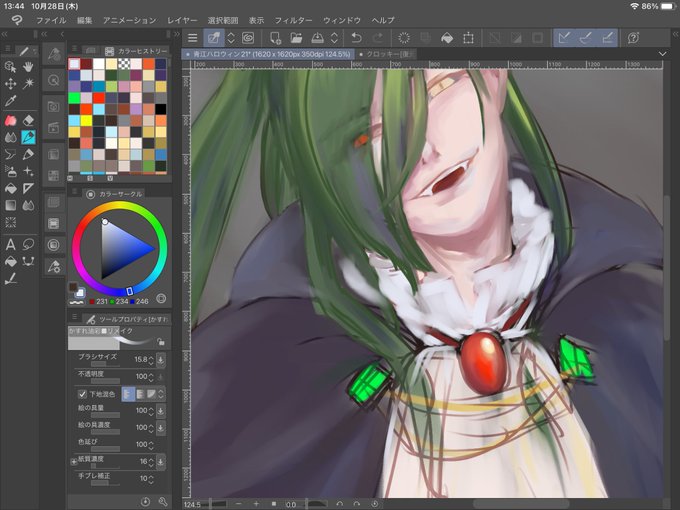Open the レイヤー menu
680x510 pixels.
[x=182, y=20]
